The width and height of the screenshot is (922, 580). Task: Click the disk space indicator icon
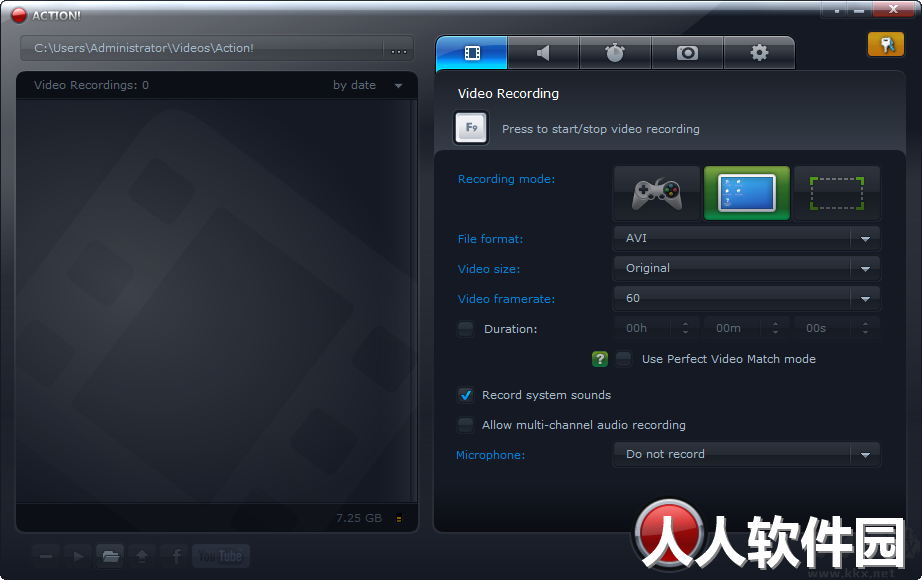coord(399,519)
